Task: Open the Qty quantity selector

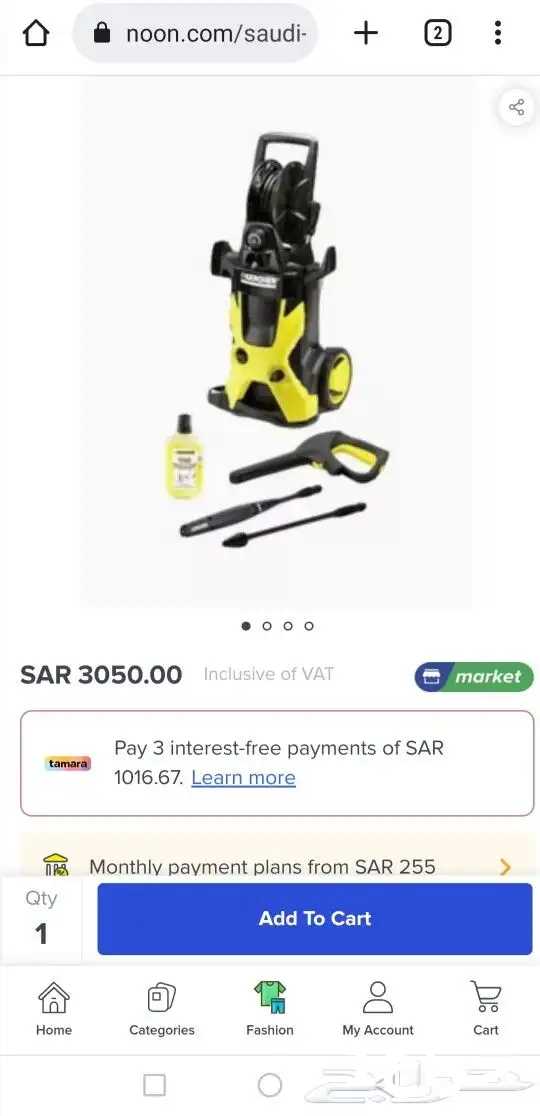Action: [x=41, y=919]
